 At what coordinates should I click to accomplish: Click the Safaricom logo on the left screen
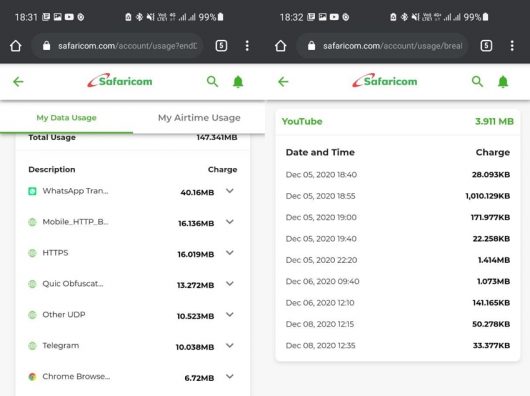point(120,81)
